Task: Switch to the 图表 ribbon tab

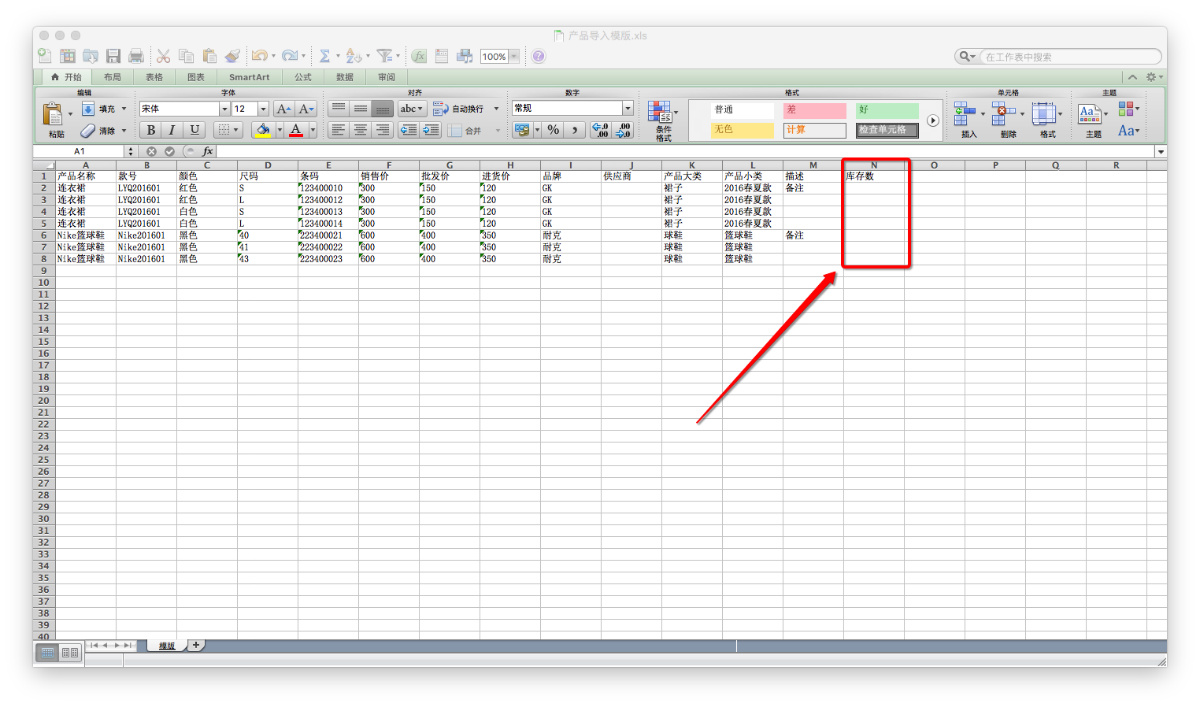Action: pos(196,77)
